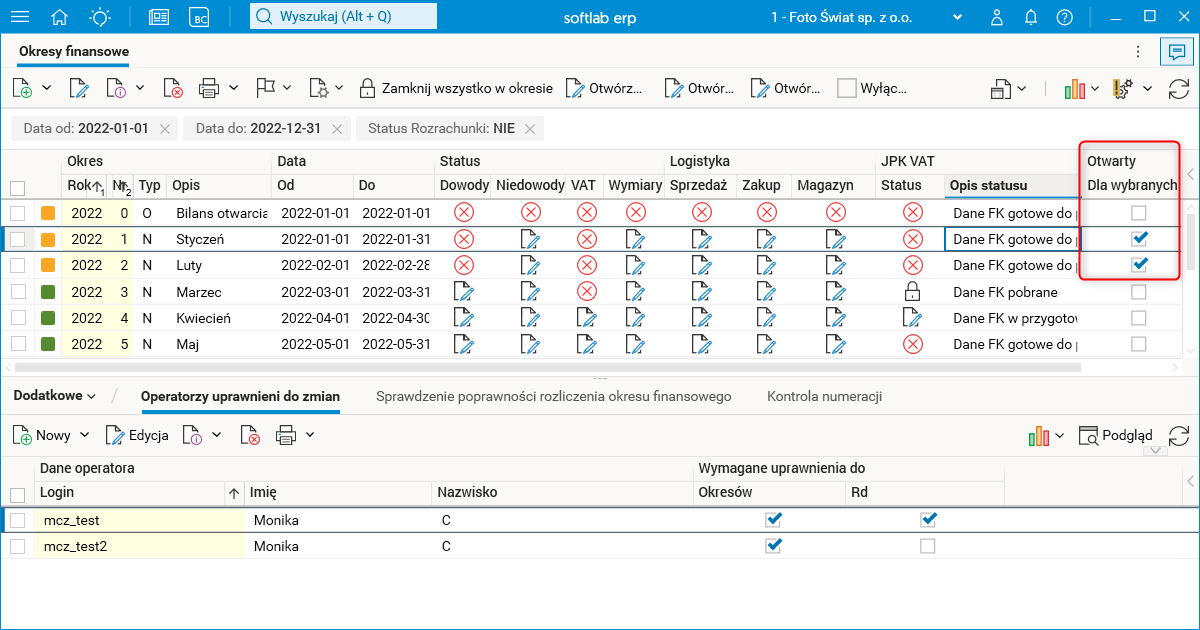The image size is (1200, 630).
Task: Remove the Status Rozrachunki NIE filter
Action: [x=530, y=128]
